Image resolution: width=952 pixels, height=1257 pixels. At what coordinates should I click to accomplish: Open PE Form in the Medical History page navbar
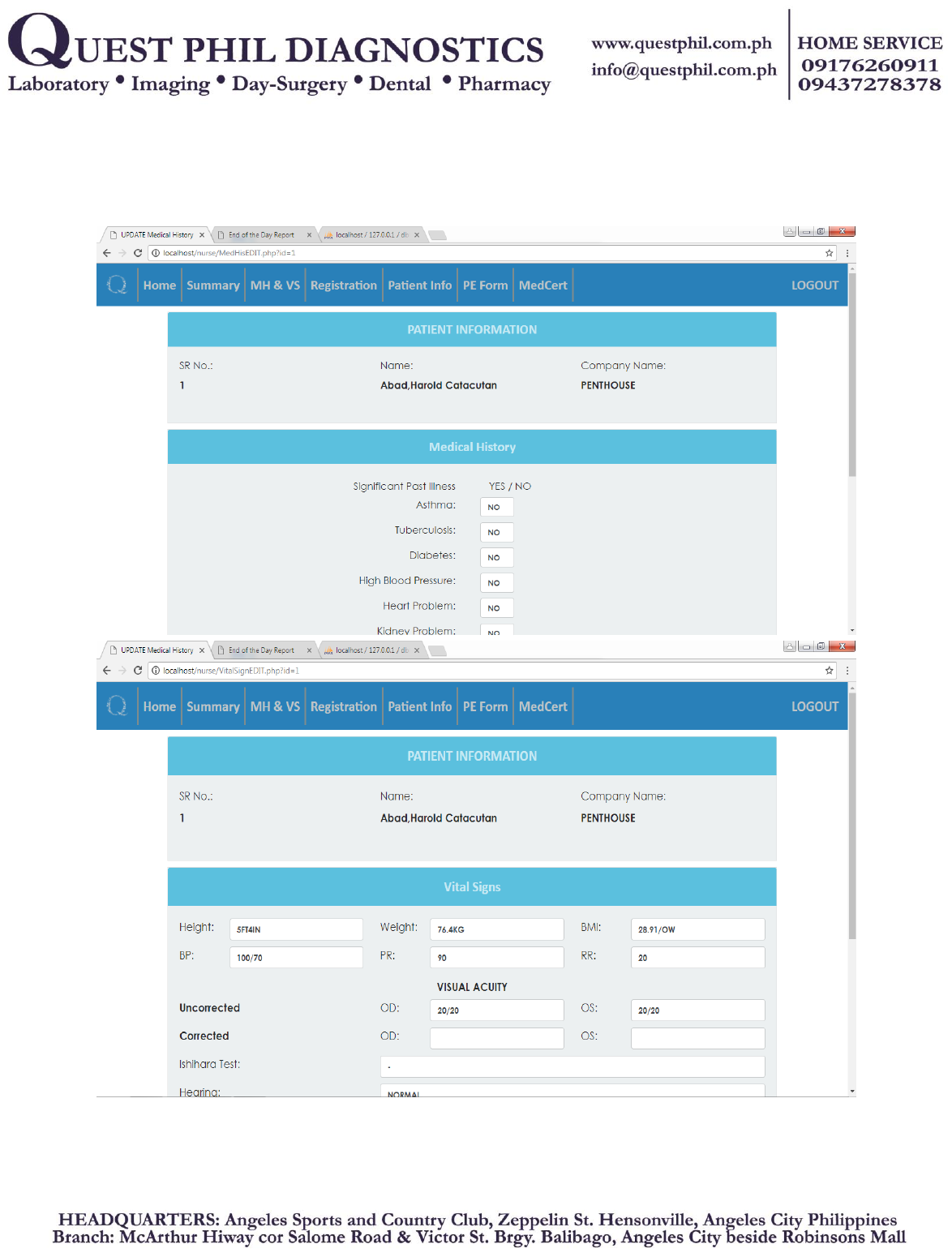coord(485,285)
